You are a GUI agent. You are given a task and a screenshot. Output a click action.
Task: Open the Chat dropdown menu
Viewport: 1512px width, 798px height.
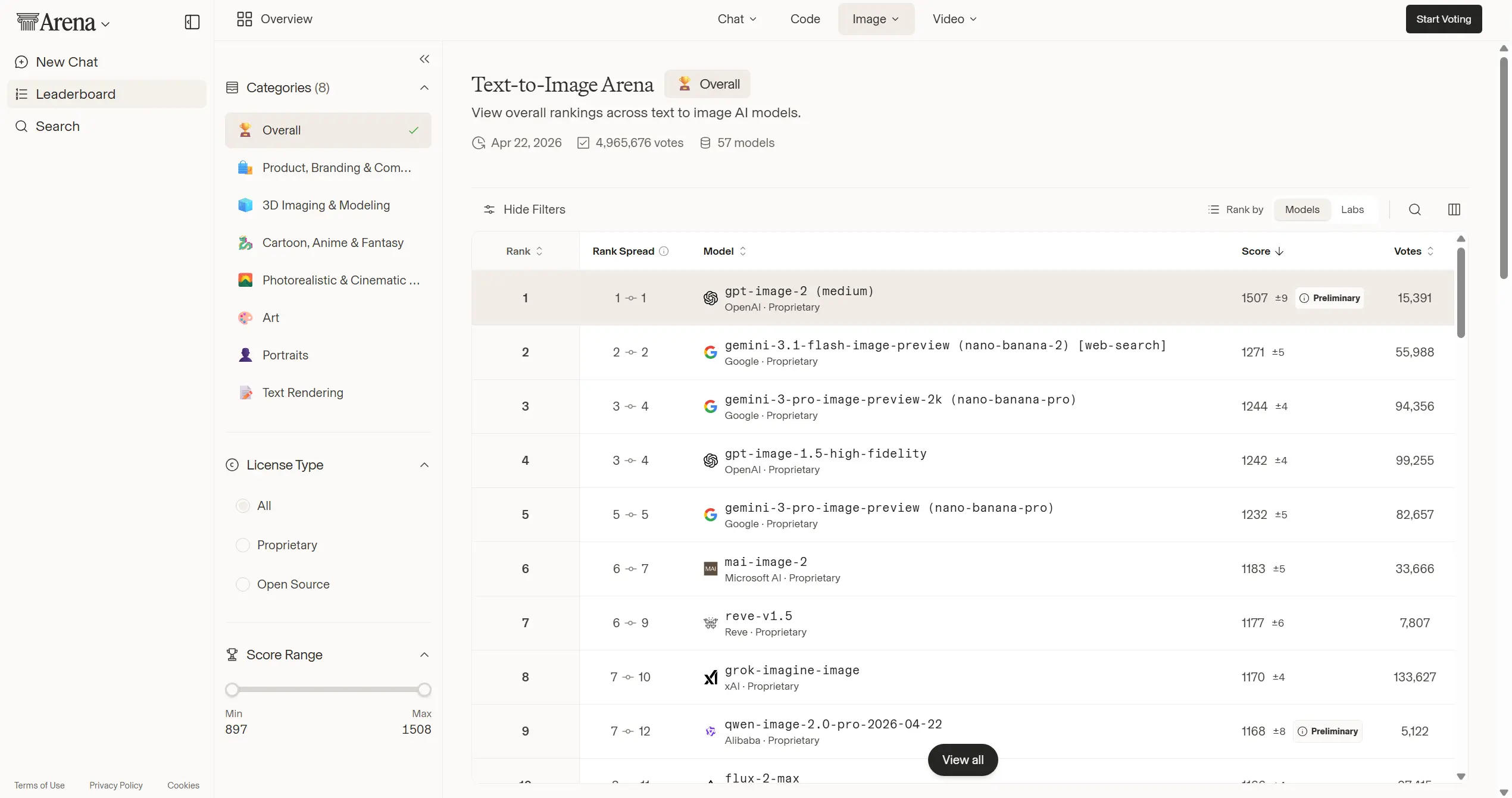(737, 19)
